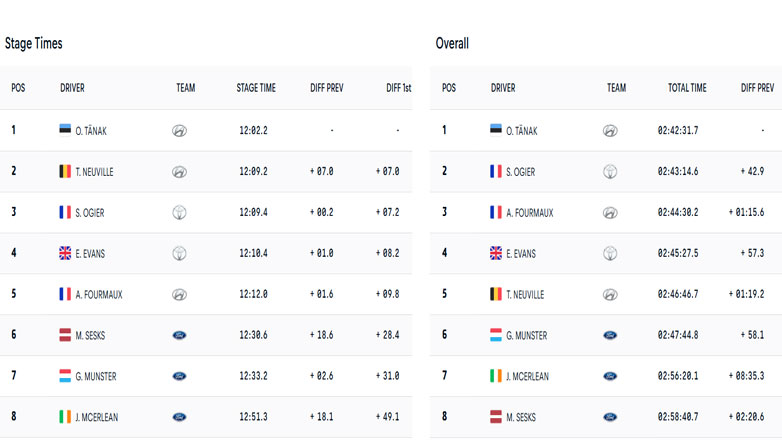Click the UK flag beside E. Evans in Overall
Viewport: 782px width, 440px height.
pyautogui.click(x=496, y=253)
